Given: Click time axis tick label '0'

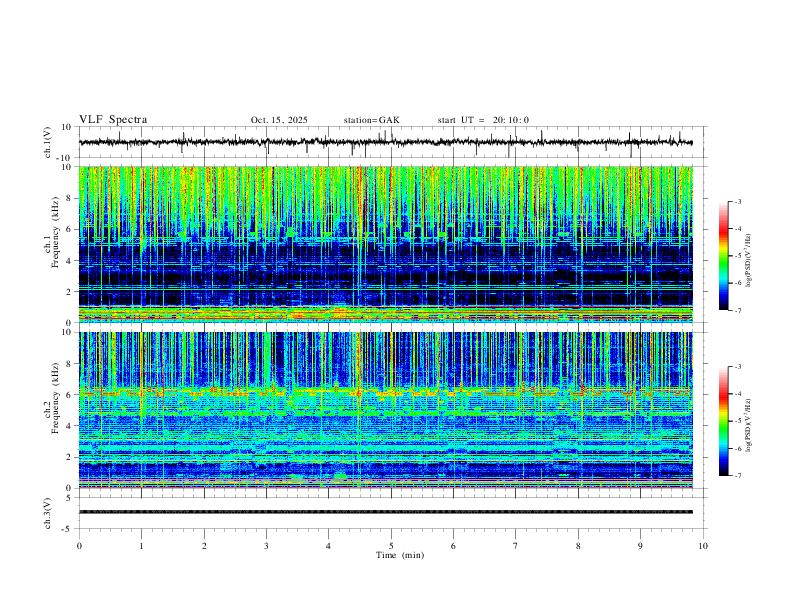Looking at the screenshot, I should 79,546.
